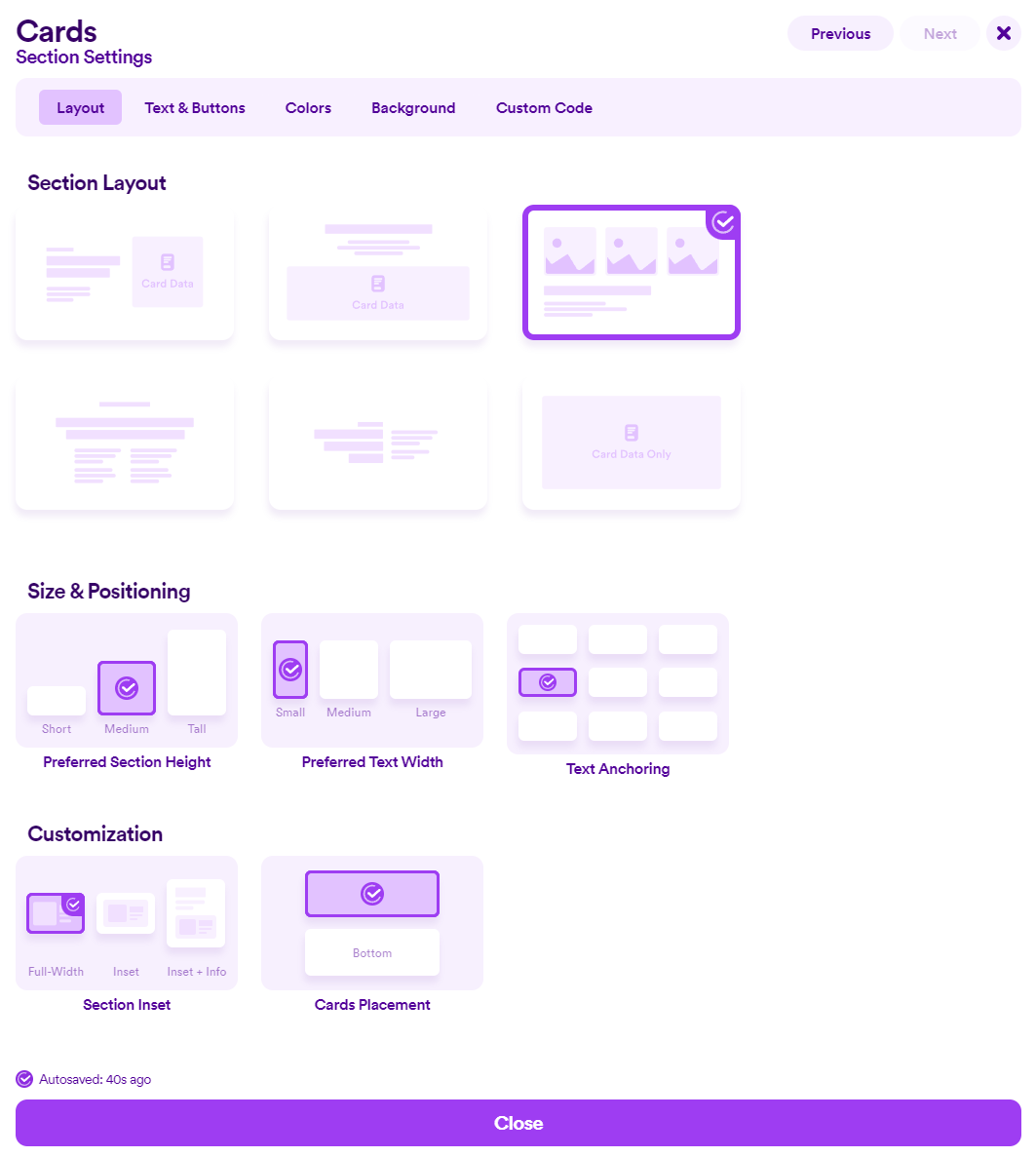This screenshot has height=1157, width=1036.
Task: Choose the Inset + Info section inset
Action: click(196, 913)
